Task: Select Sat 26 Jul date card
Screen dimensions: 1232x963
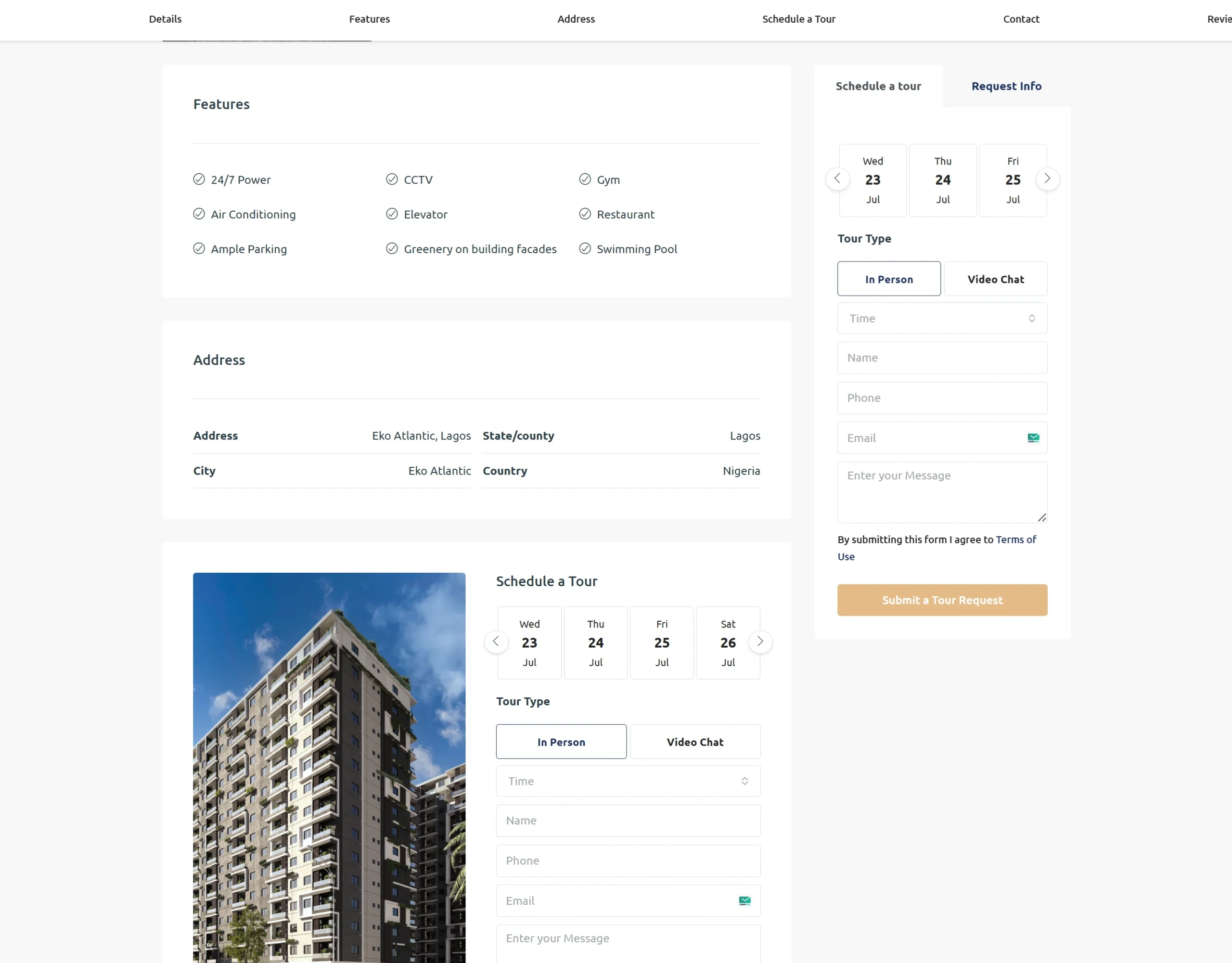Action: click(x=728, y=642)
